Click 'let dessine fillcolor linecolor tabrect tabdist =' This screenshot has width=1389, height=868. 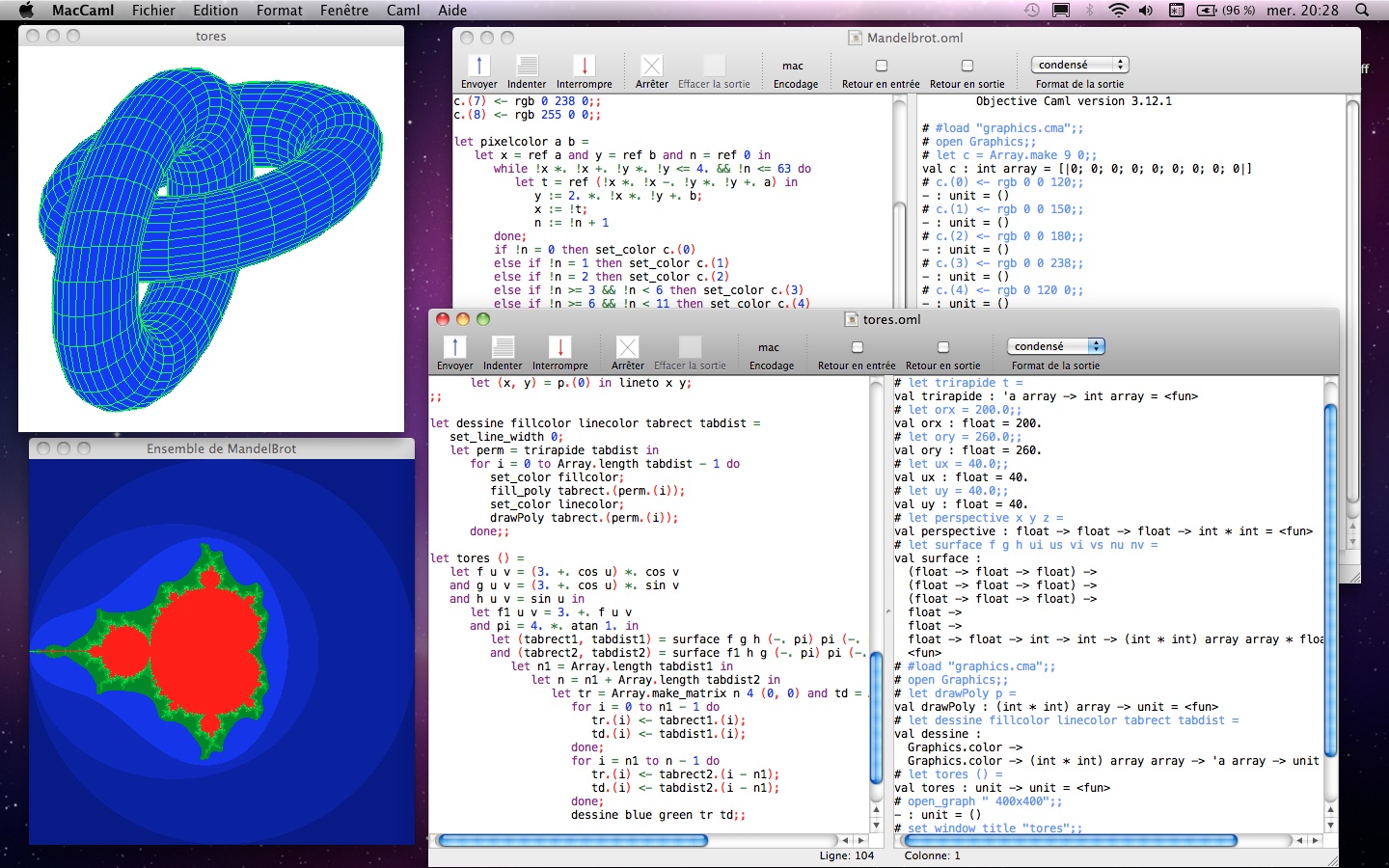[595, 423]
